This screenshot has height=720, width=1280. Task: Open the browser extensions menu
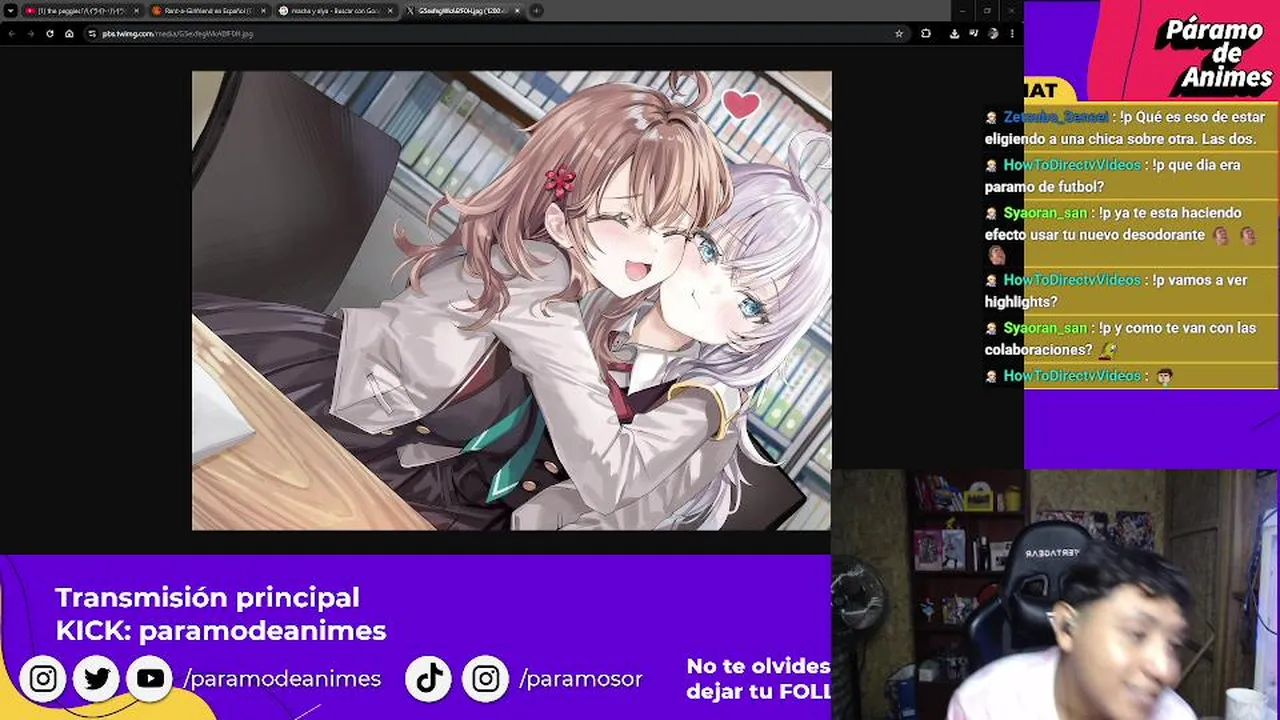click(x=926, y=33)
